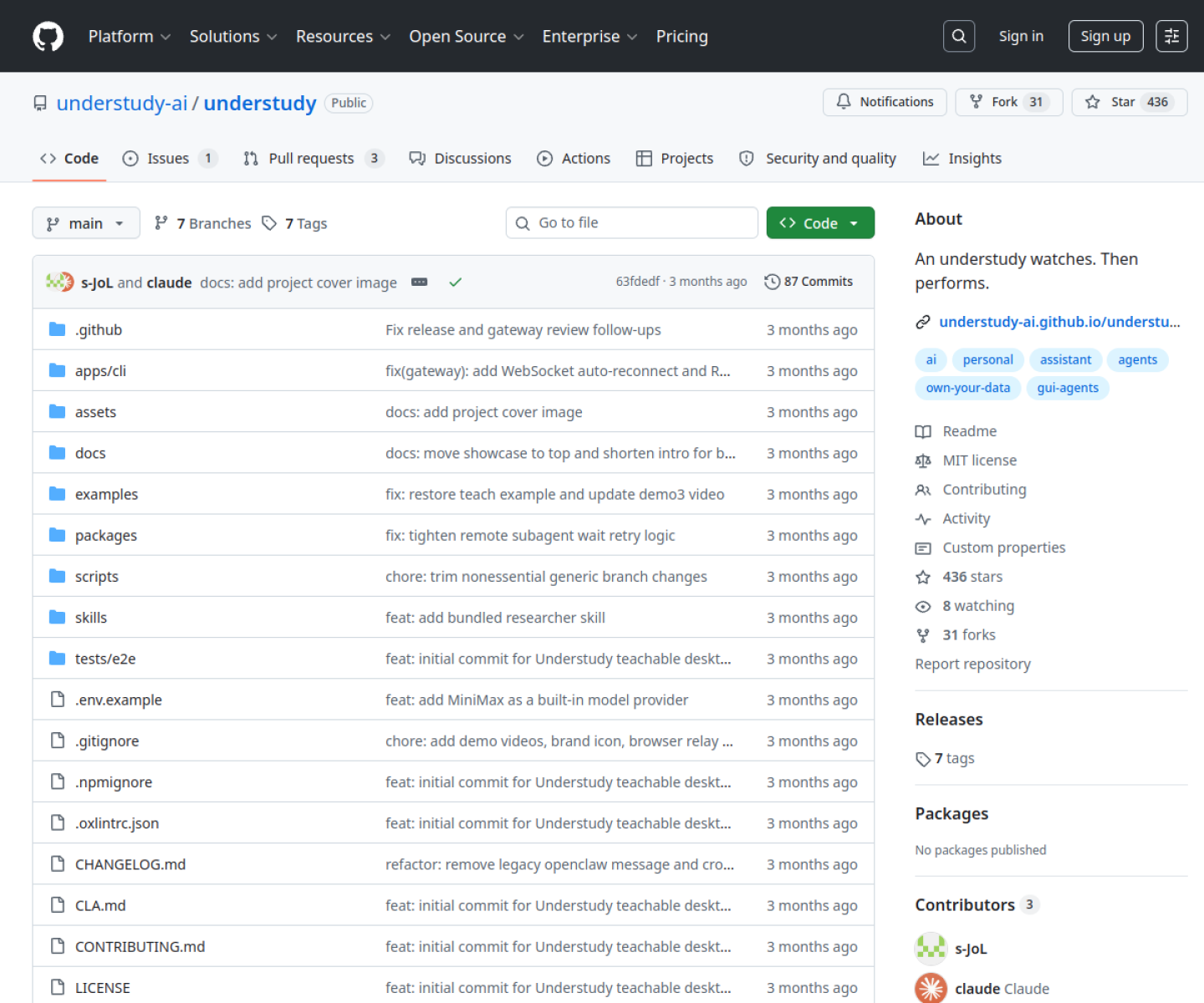Viewport: 1204px width, 1003px height.
Task: Open the 7 tags link under Releases
Action: 946,758
